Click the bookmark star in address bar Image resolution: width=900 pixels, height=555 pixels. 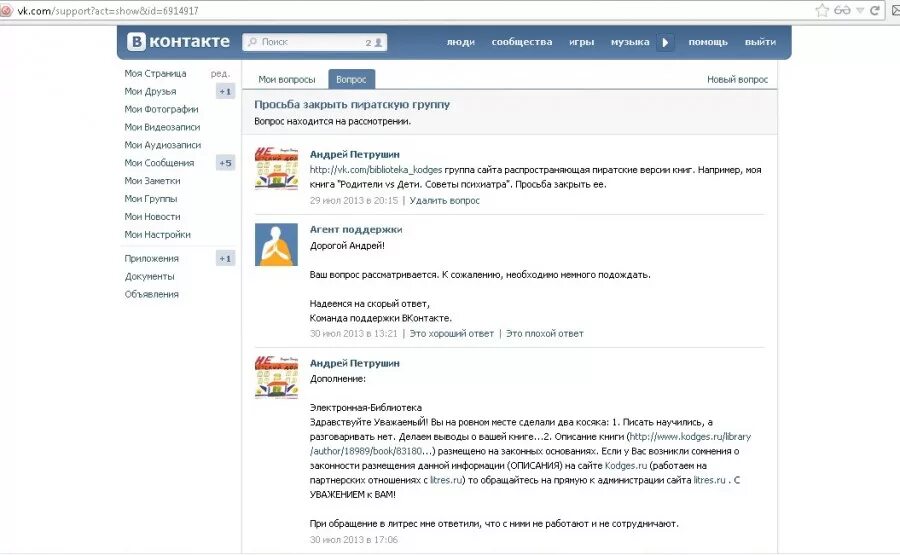(x=822, y=10)
